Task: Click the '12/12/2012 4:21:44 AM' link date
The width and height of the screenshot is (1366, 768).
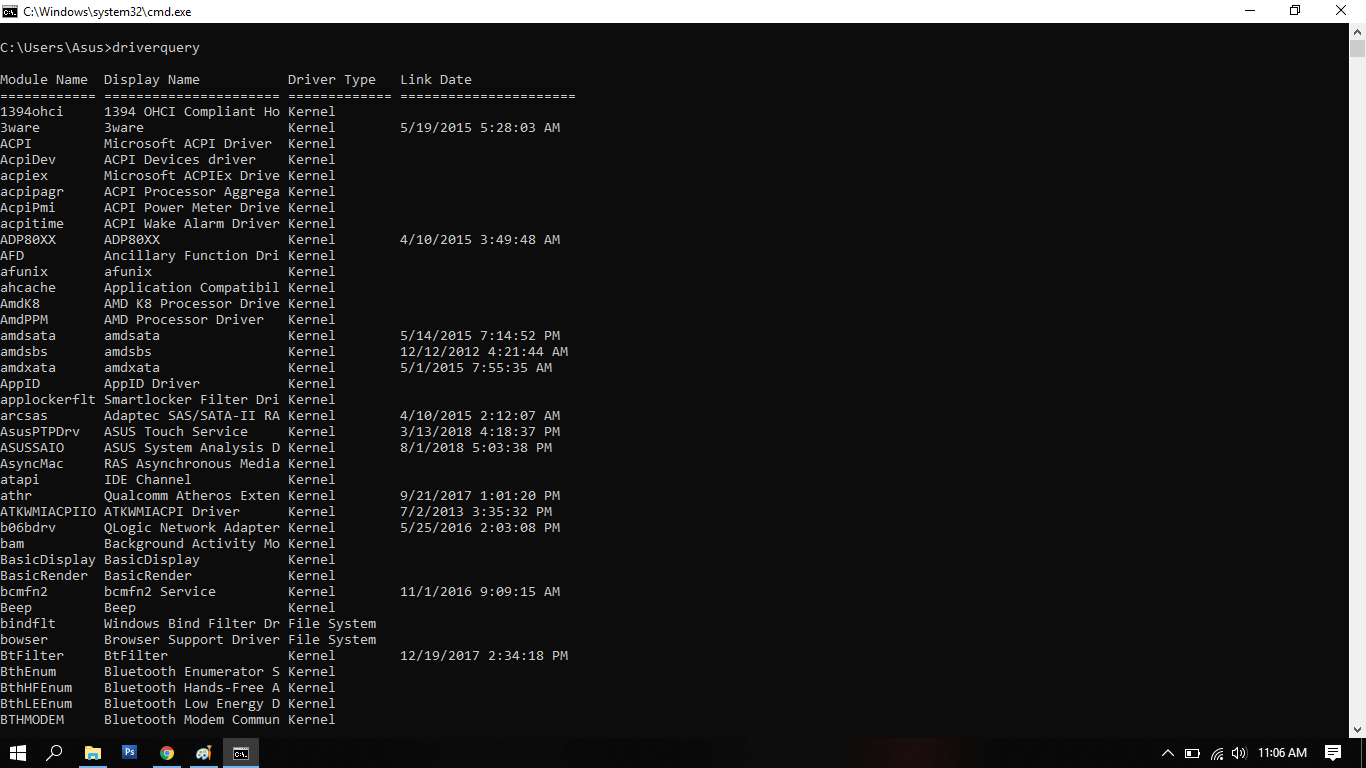Action: coord(484,352)
